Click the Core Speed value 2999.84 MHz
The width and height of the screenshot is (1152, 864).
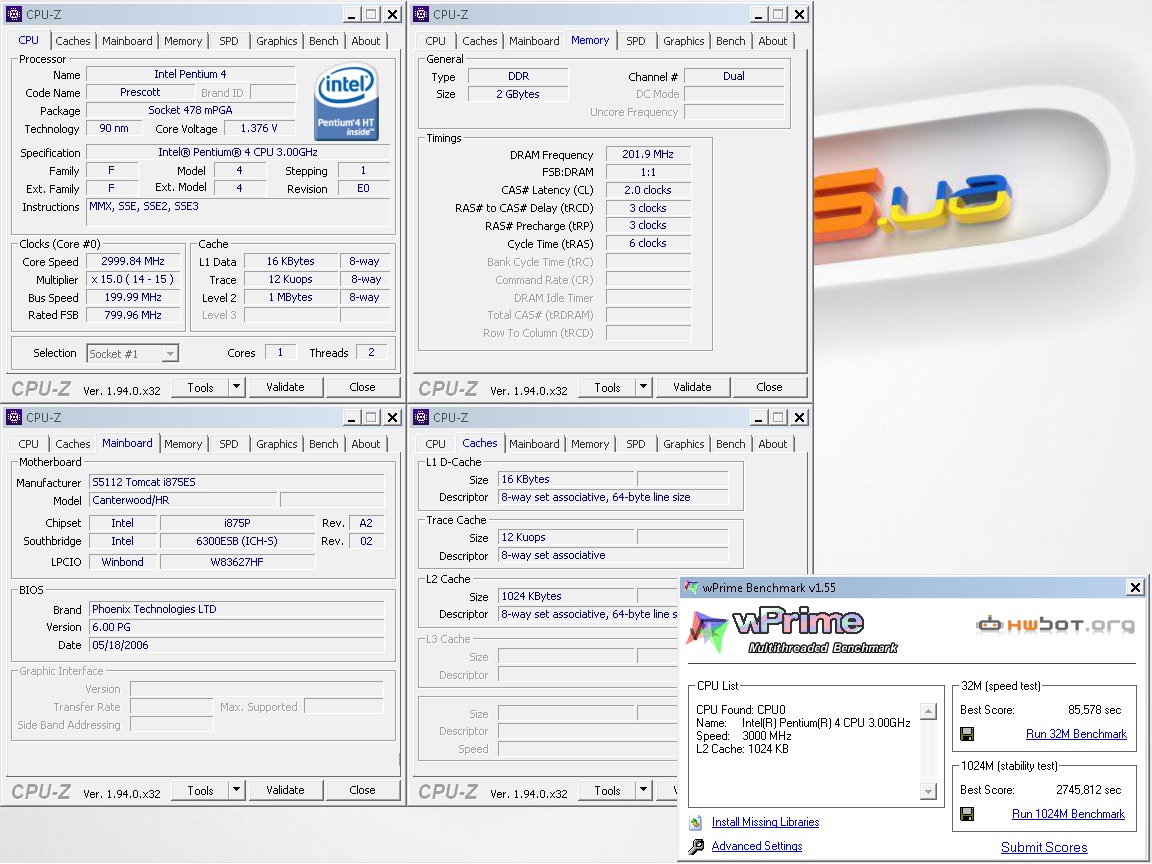pos(133,261)
